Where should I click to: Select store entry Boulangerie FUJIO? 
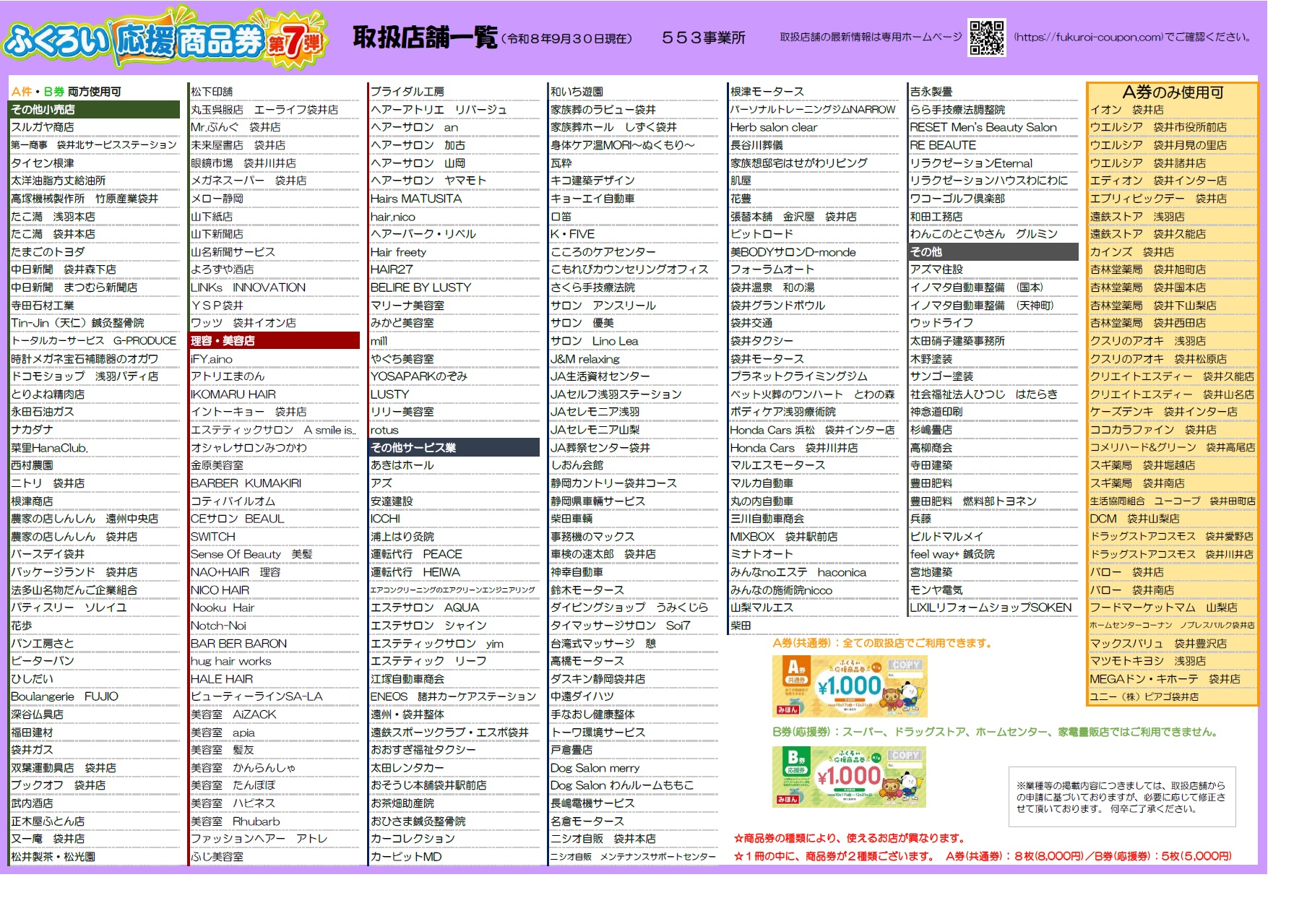pos(64,697)
